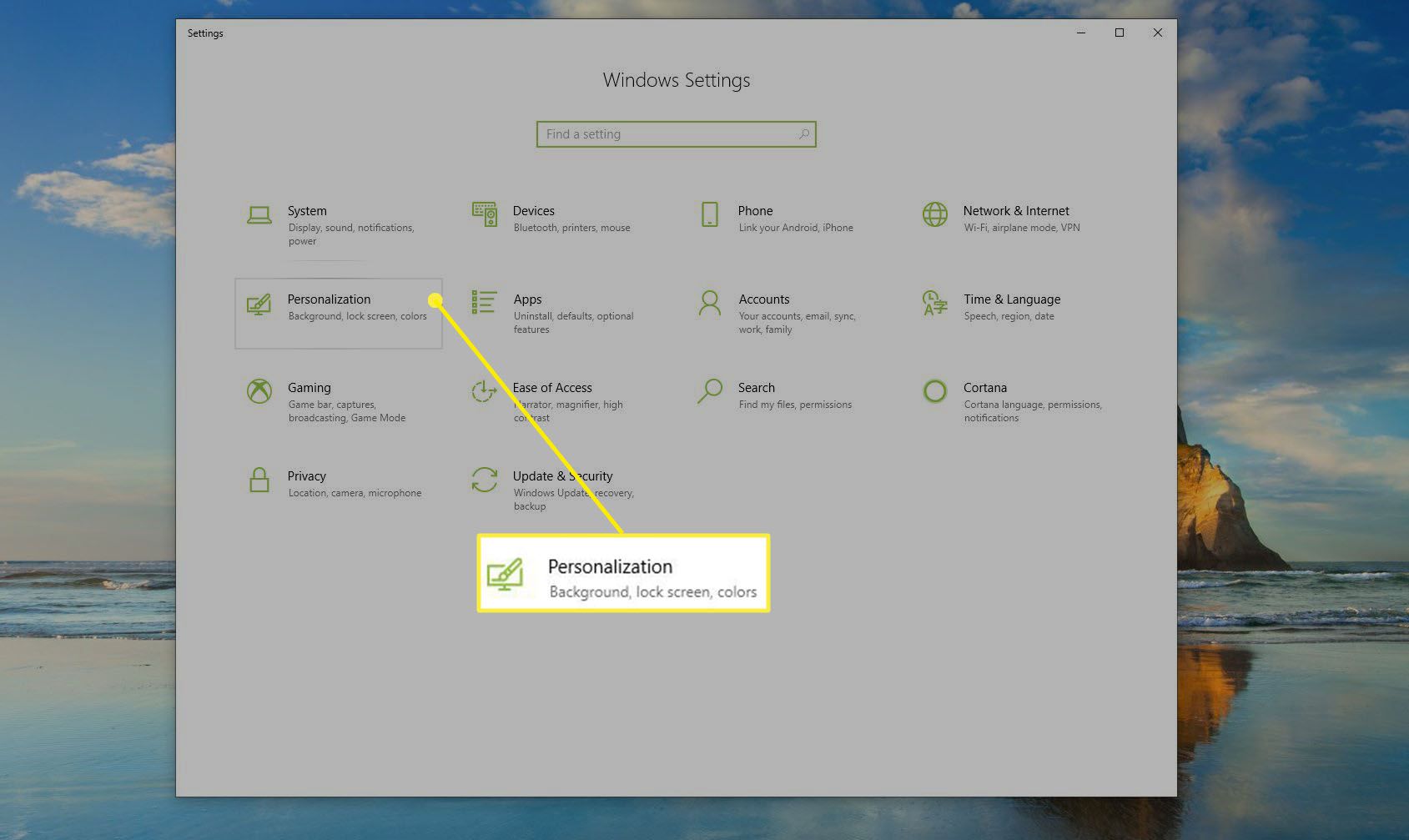Screen dimensions: 1409x840
Task: Click the Search magnifier category icon
Action: click(x=710, y=391)
